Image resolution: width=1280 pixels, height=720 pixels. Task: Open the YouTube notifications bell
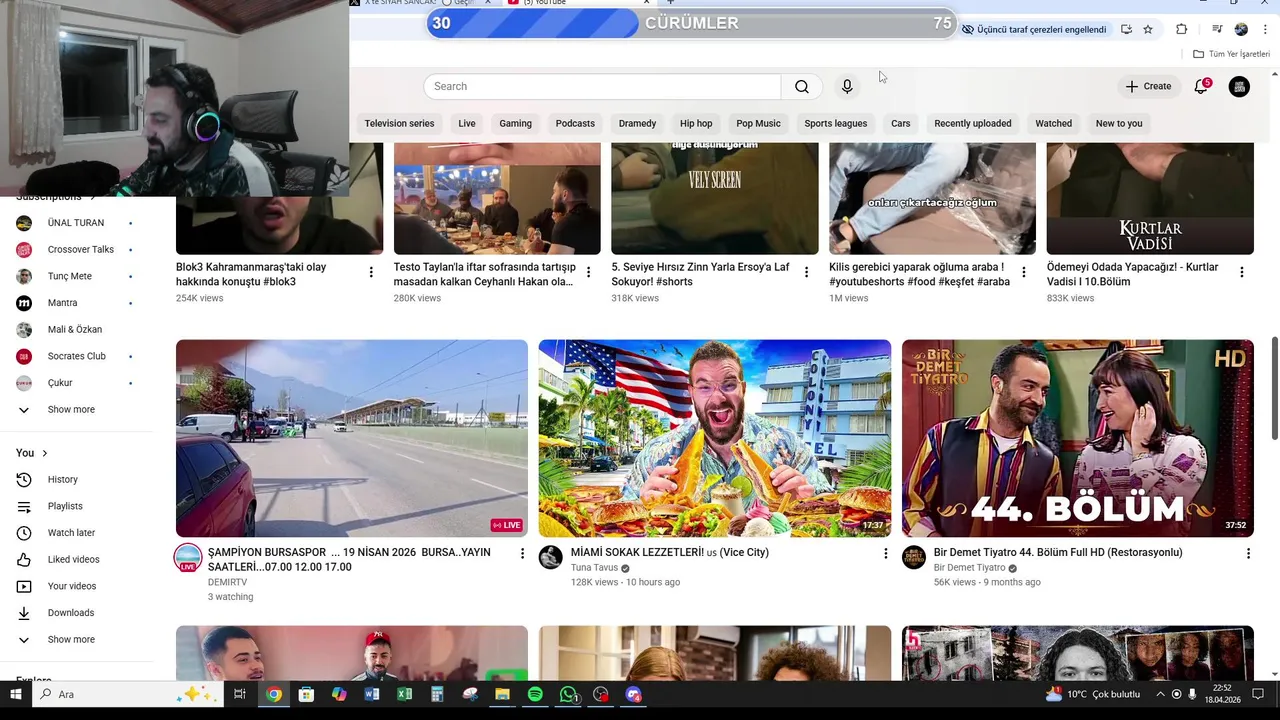pos(1201,87)
